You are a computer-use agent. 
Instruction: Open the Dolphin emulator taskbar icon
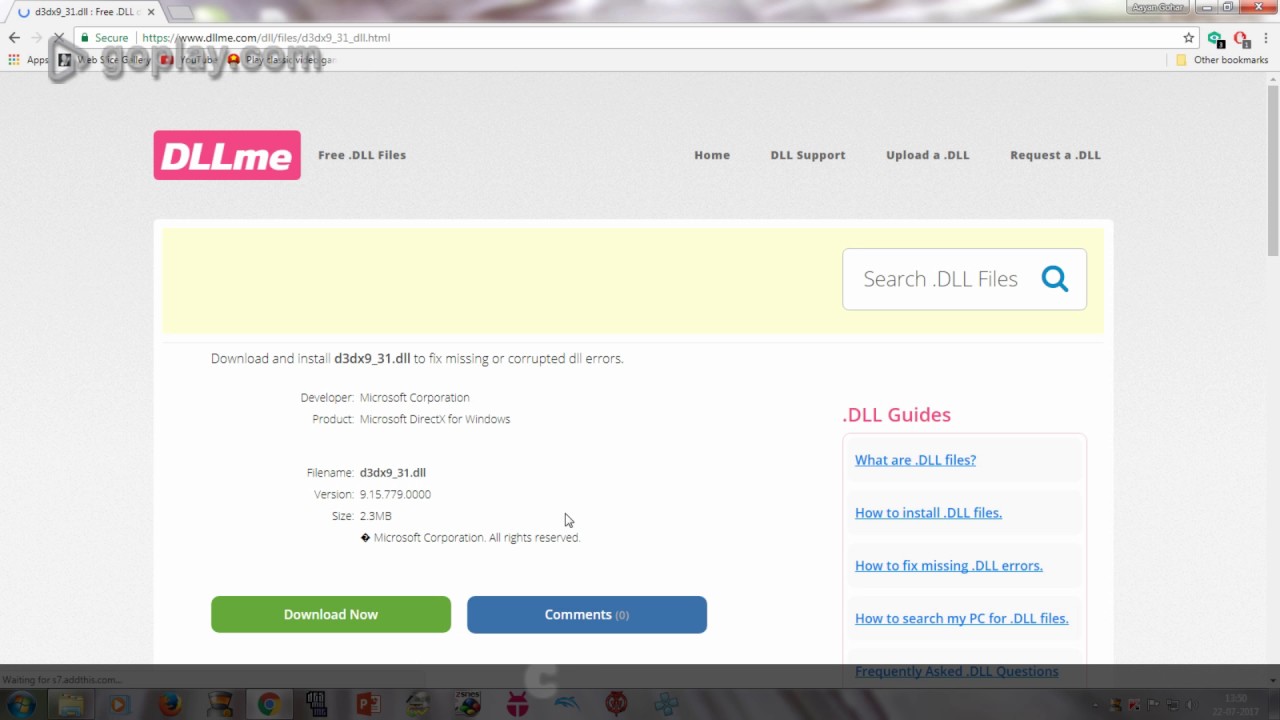tap(567, 705)
